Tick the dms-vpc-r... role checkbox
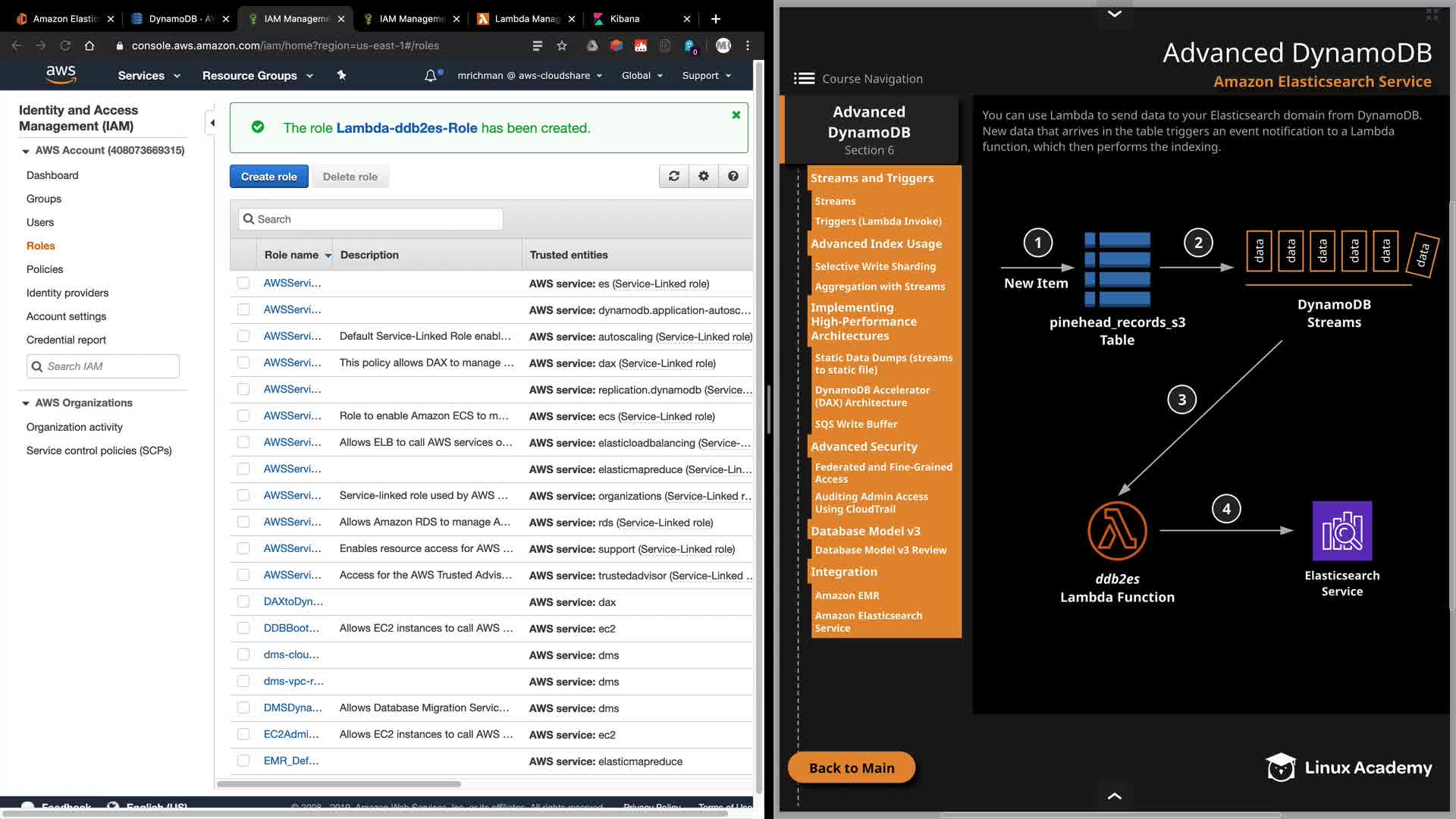The width and height of the screenshot is (1456, 819). [243, 681]
